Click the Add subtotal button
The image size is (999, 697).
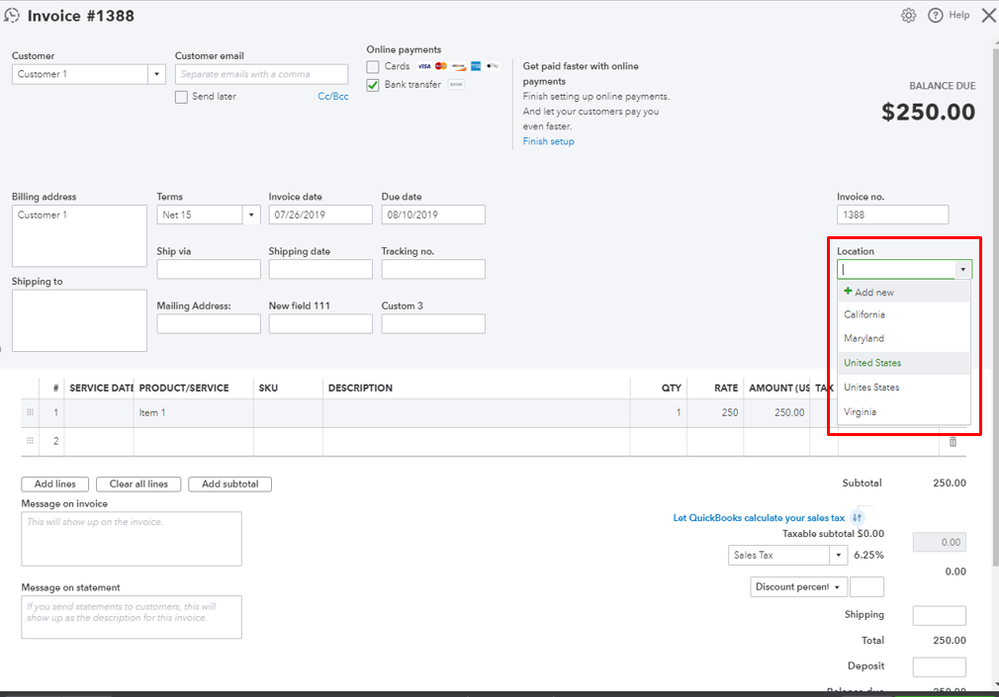click(230, 484)
